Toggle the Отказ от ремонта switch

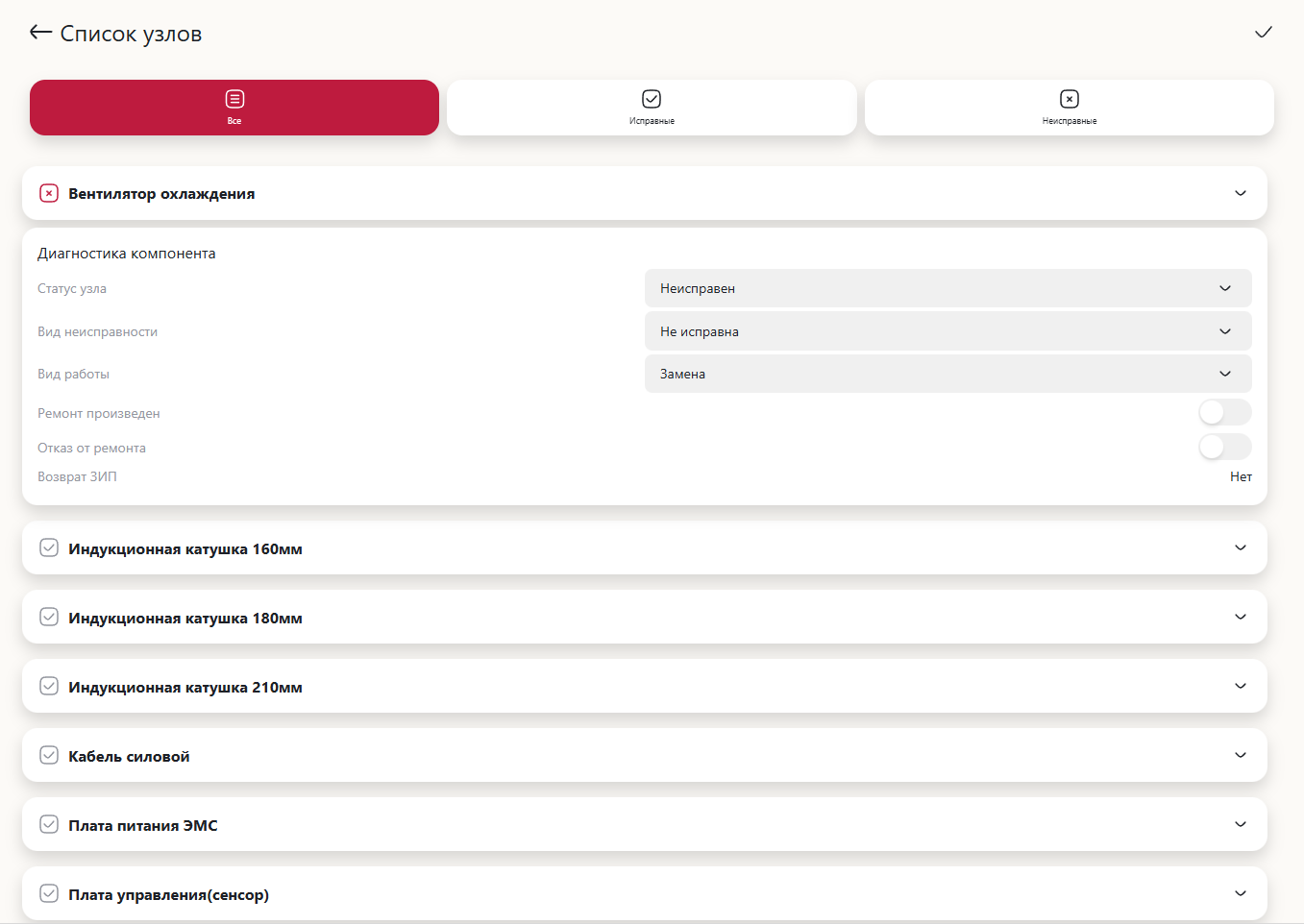pyautogui.click(x=1224, y=447)
